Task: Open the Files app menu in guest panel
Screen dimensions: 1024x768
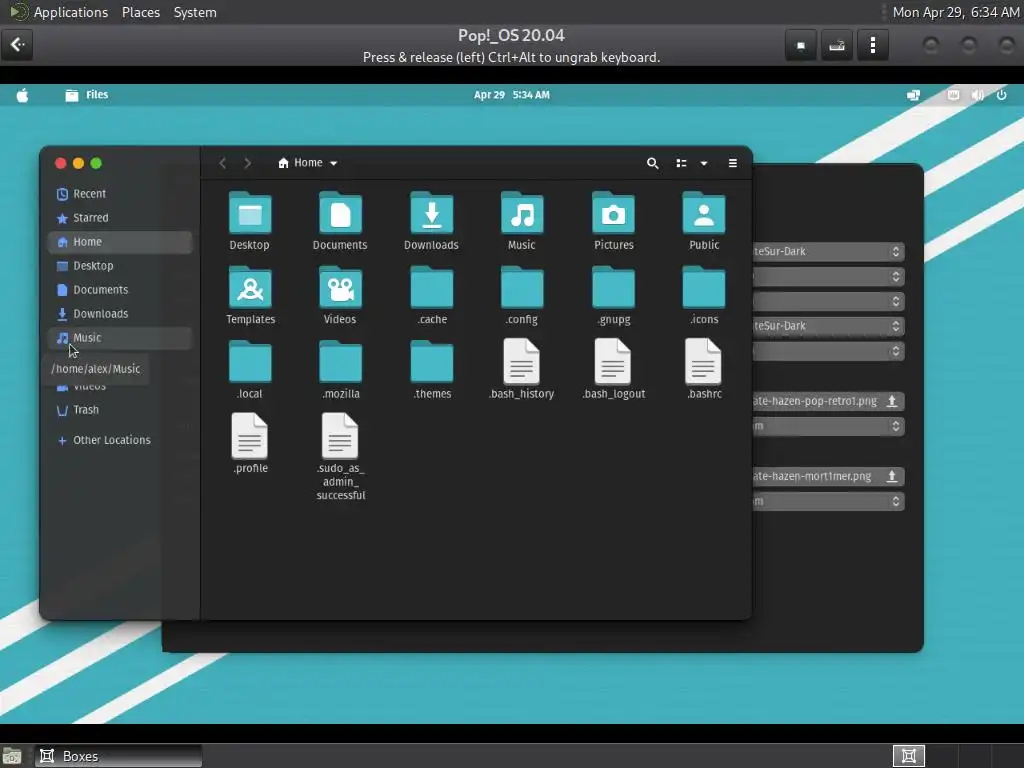Action: (87, 95)
